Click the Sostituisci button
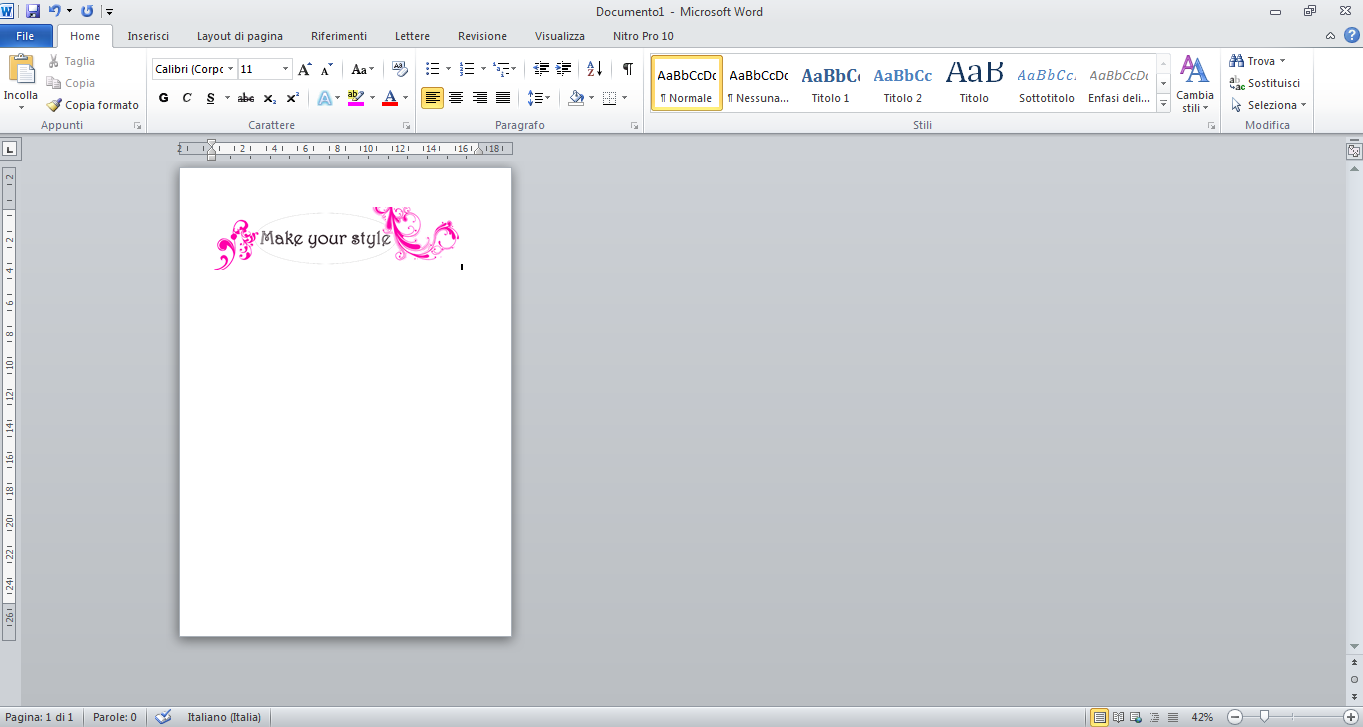The height and width of the screenshot is (727, 1363). [1265, 83]
